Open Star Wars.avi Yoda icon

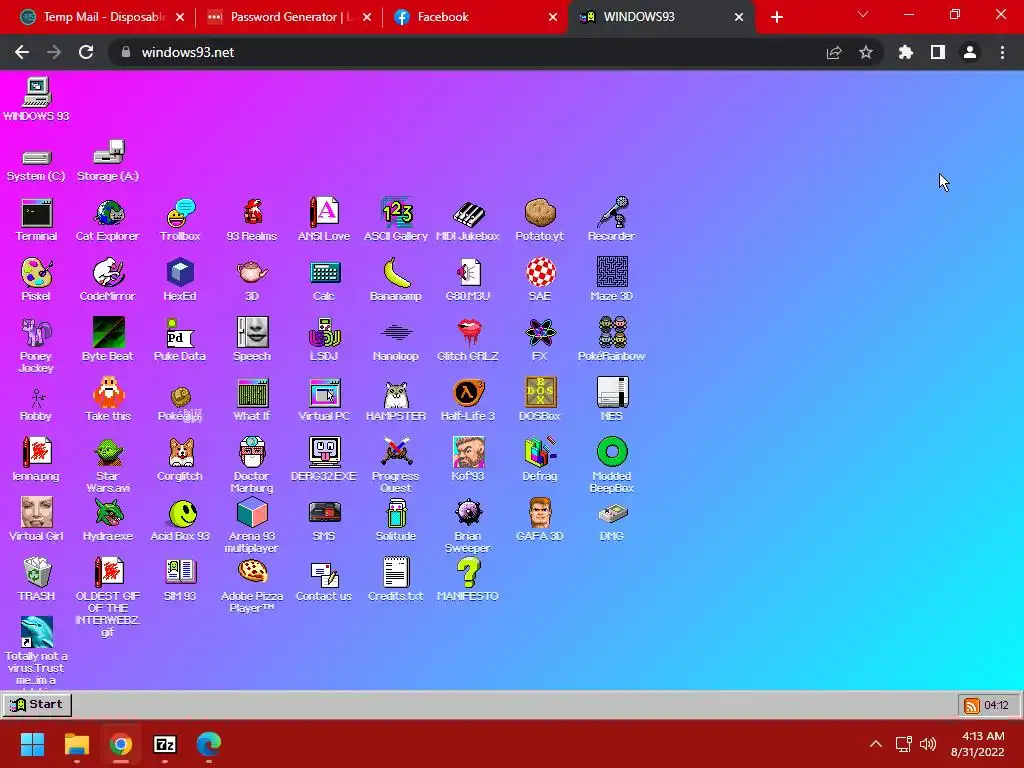click(x=108, y=465)
